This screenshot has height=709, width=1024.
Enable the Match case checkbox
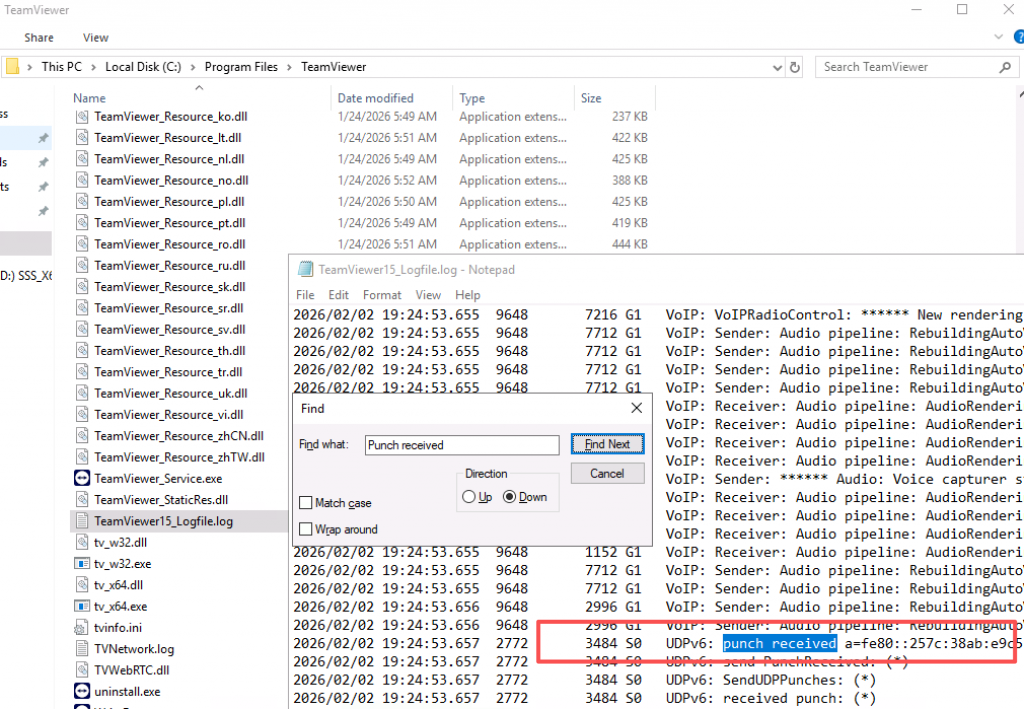click(306, 503)
